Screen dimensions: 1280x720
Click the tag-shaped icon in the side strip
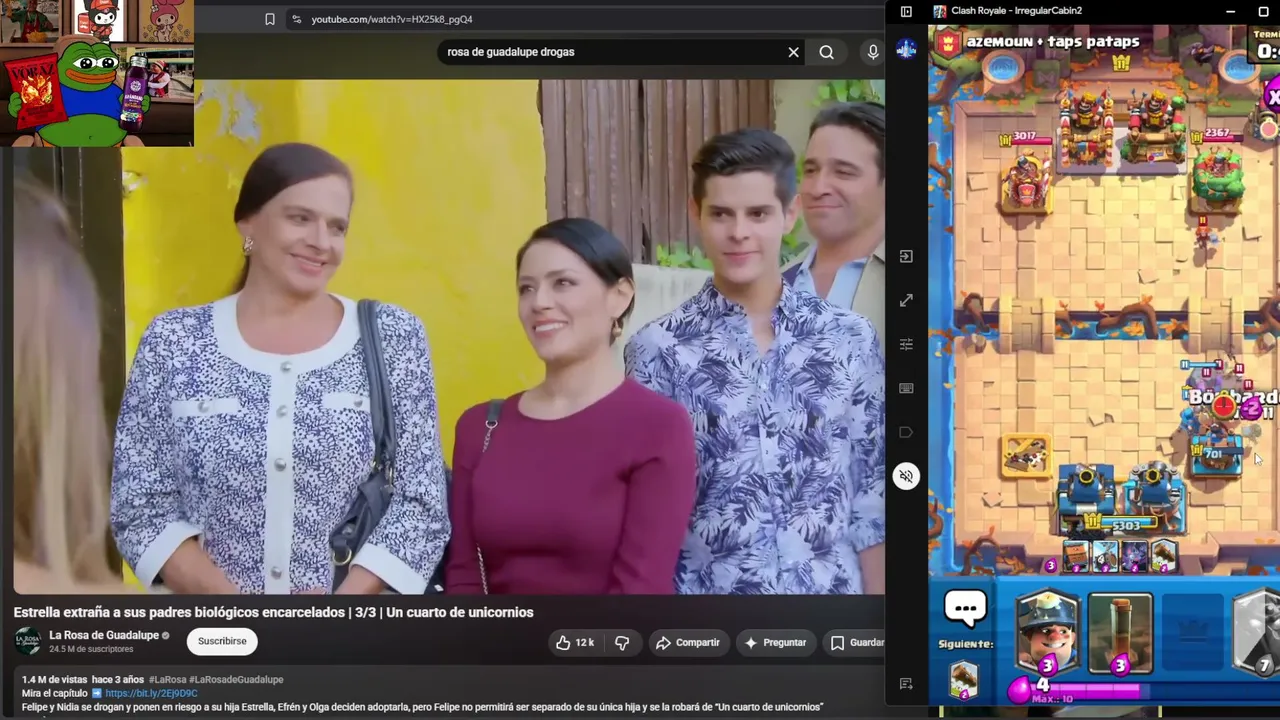pyautogui.click(x=906, y=432)
